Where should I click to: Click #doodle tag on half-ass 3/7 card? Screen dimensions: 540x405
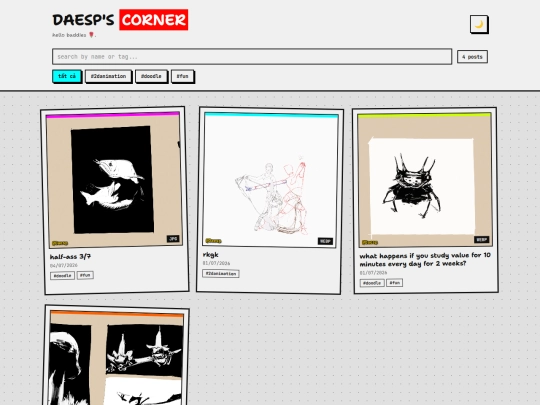62,276
